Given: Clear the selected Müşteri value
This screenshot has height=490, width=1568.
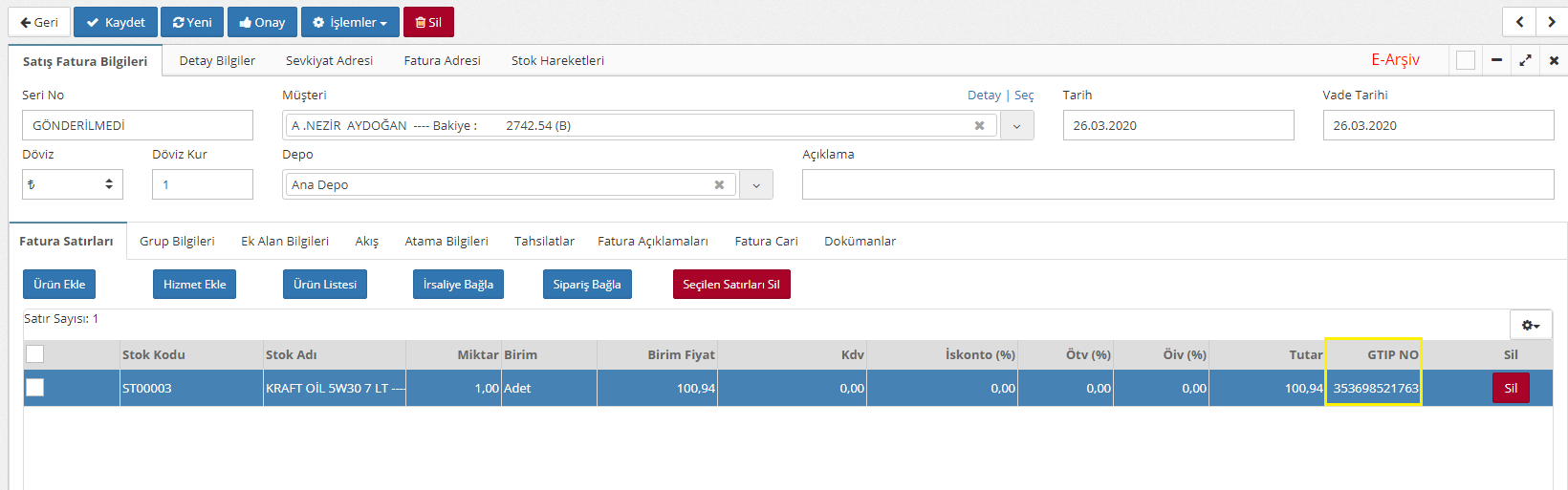Looking at the screenshot, I should tap(979, 126).
